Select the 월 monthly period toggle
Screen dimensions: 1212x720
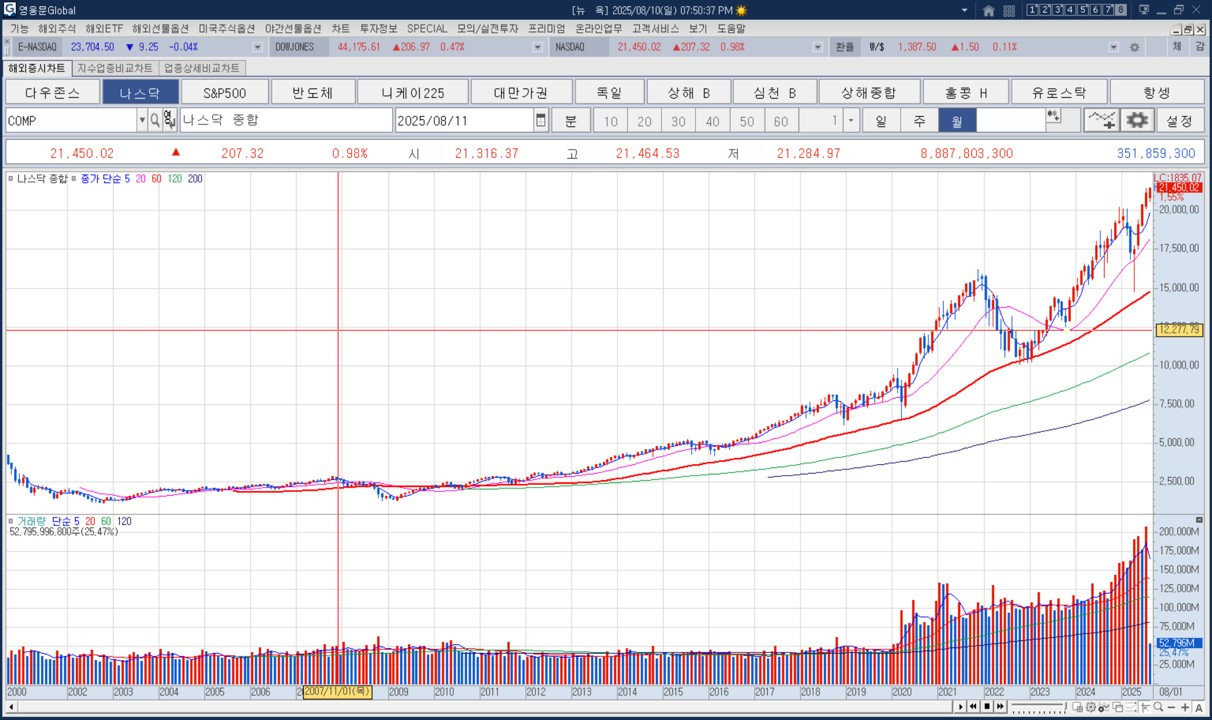pos(957,120)
